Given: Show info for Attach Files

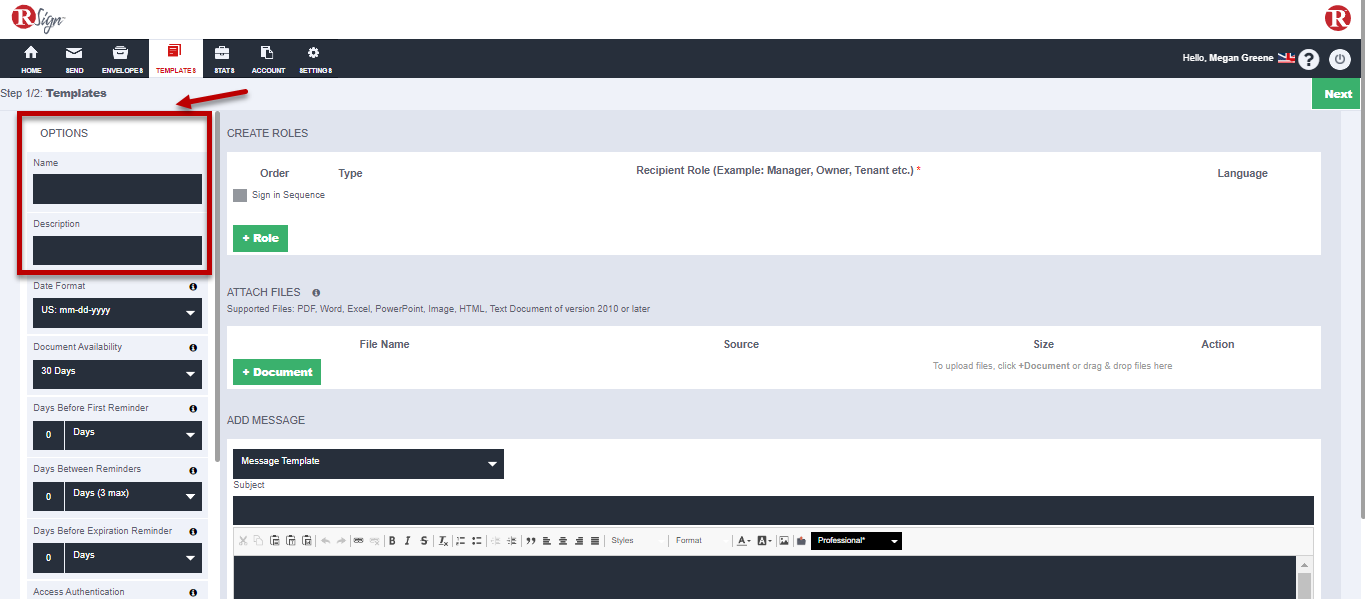Looking at the screenshot, I should click(x=316, y=293).
